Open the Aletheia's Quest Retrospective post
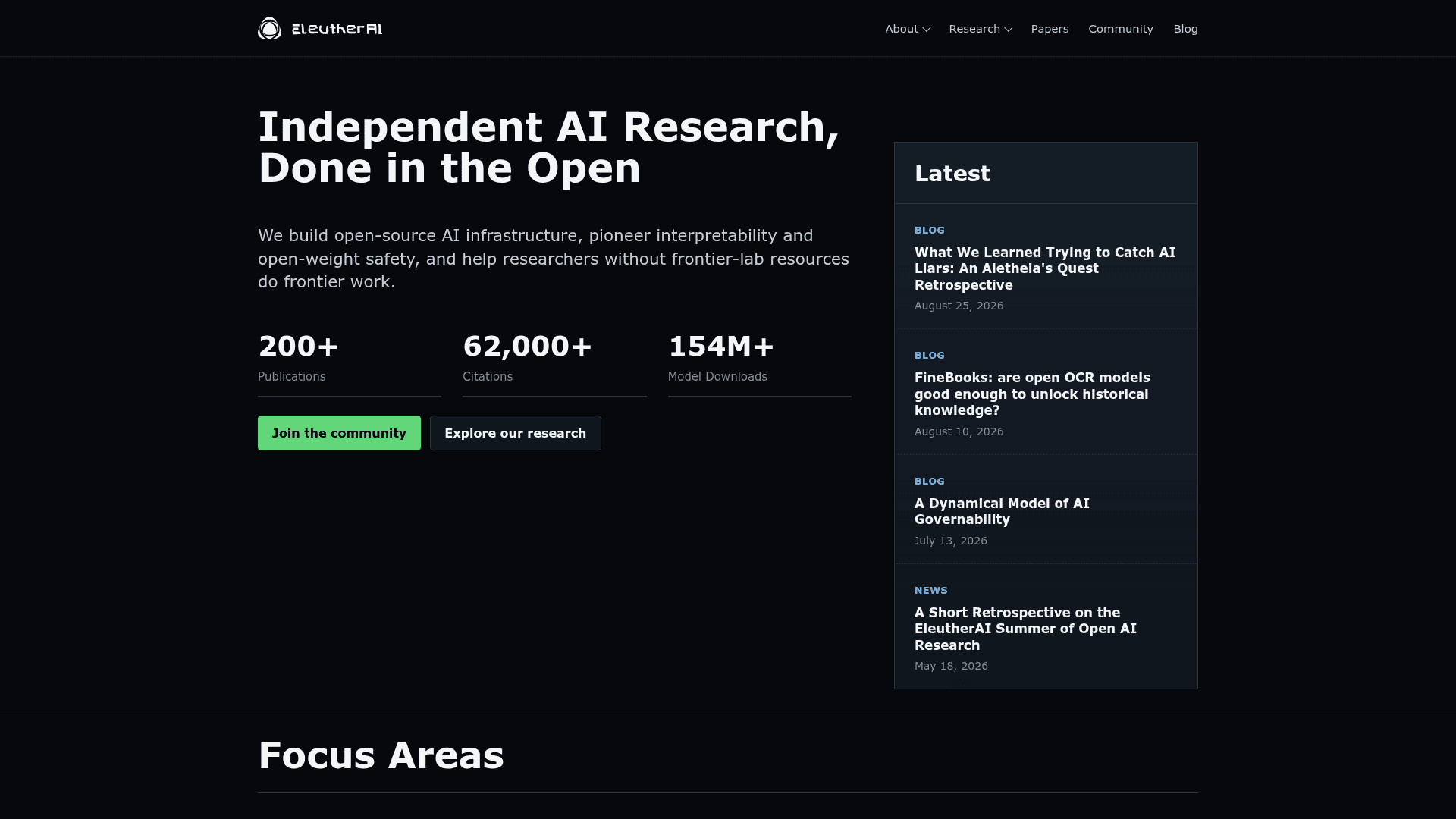Screen dimensions: 1456x819 (1045, 268)
